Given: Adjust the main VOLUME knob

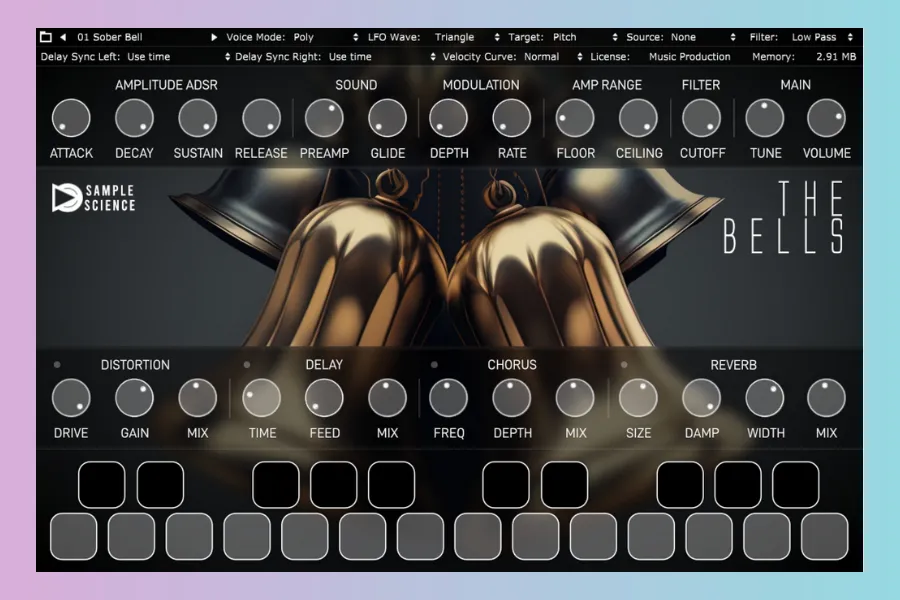Looking at the screenshot, I should pyautogui.click(x=826, y=119).
